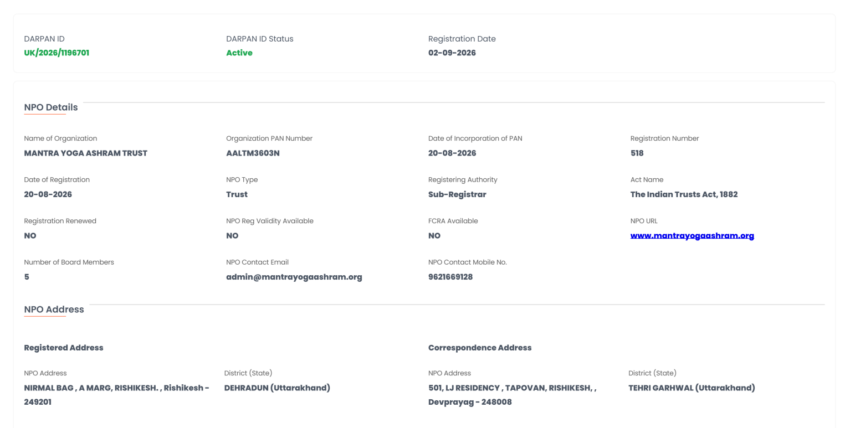The height and width of the screenshot is (428, 850).
Task: Click the NO value under FCRA Available
Action: (x=434, y=236)
